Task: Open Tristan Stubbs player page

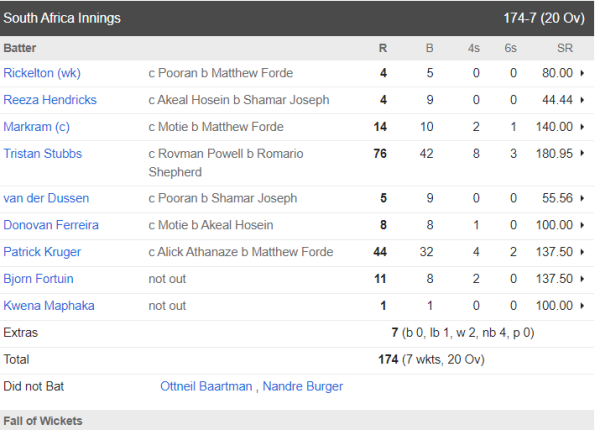Action: (x=43, y=154)
